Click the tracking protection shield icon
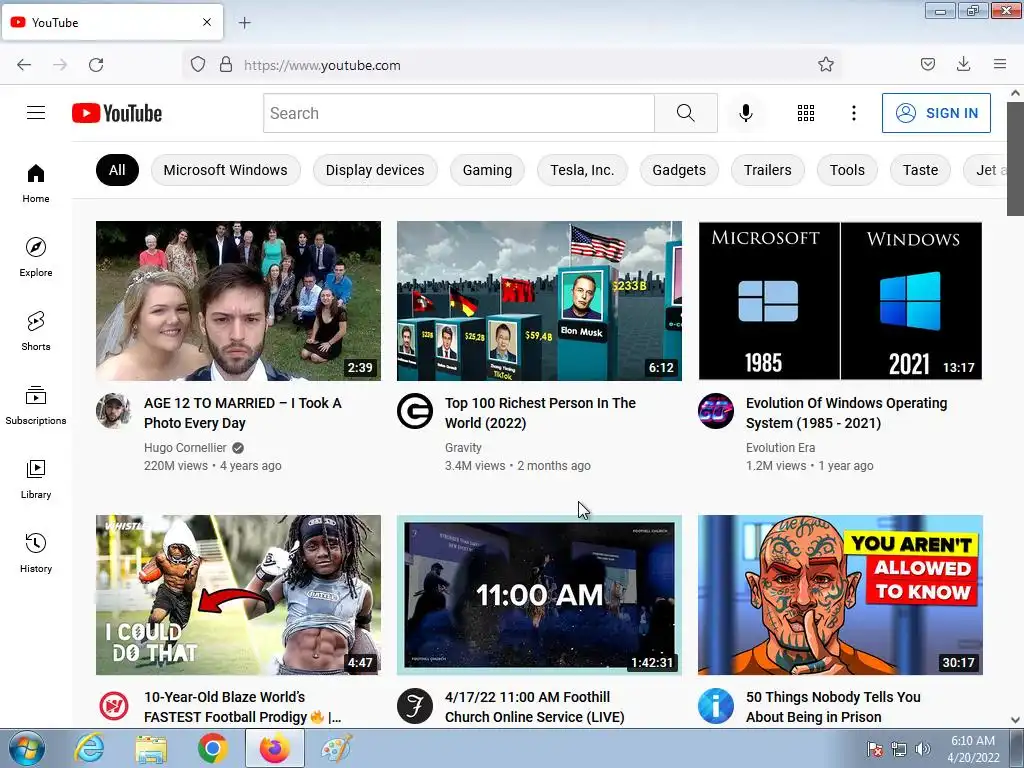This screenshot has width=1024, height=768. click(198, 65)
